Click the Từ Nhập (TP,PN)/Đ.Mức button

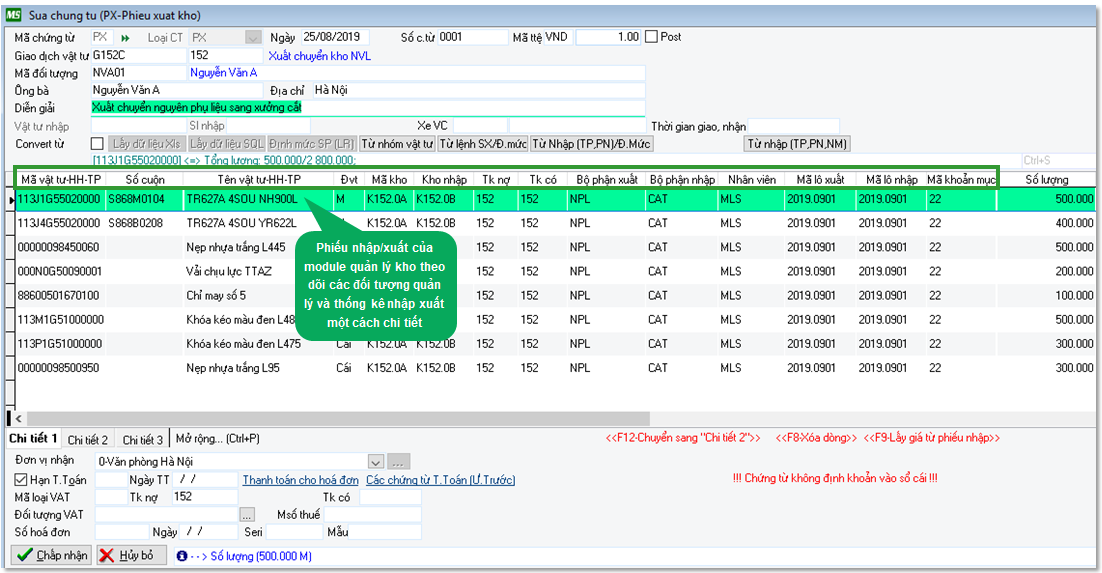click(x=592, y=143)
